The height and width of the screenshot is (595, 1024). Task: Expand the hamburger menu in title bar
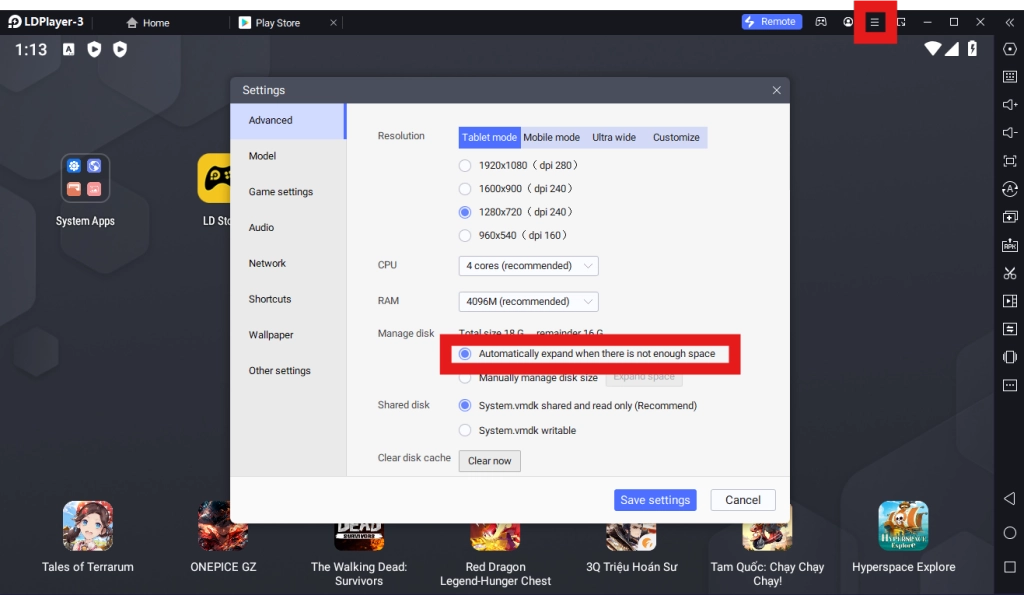[x=874, y=21]
